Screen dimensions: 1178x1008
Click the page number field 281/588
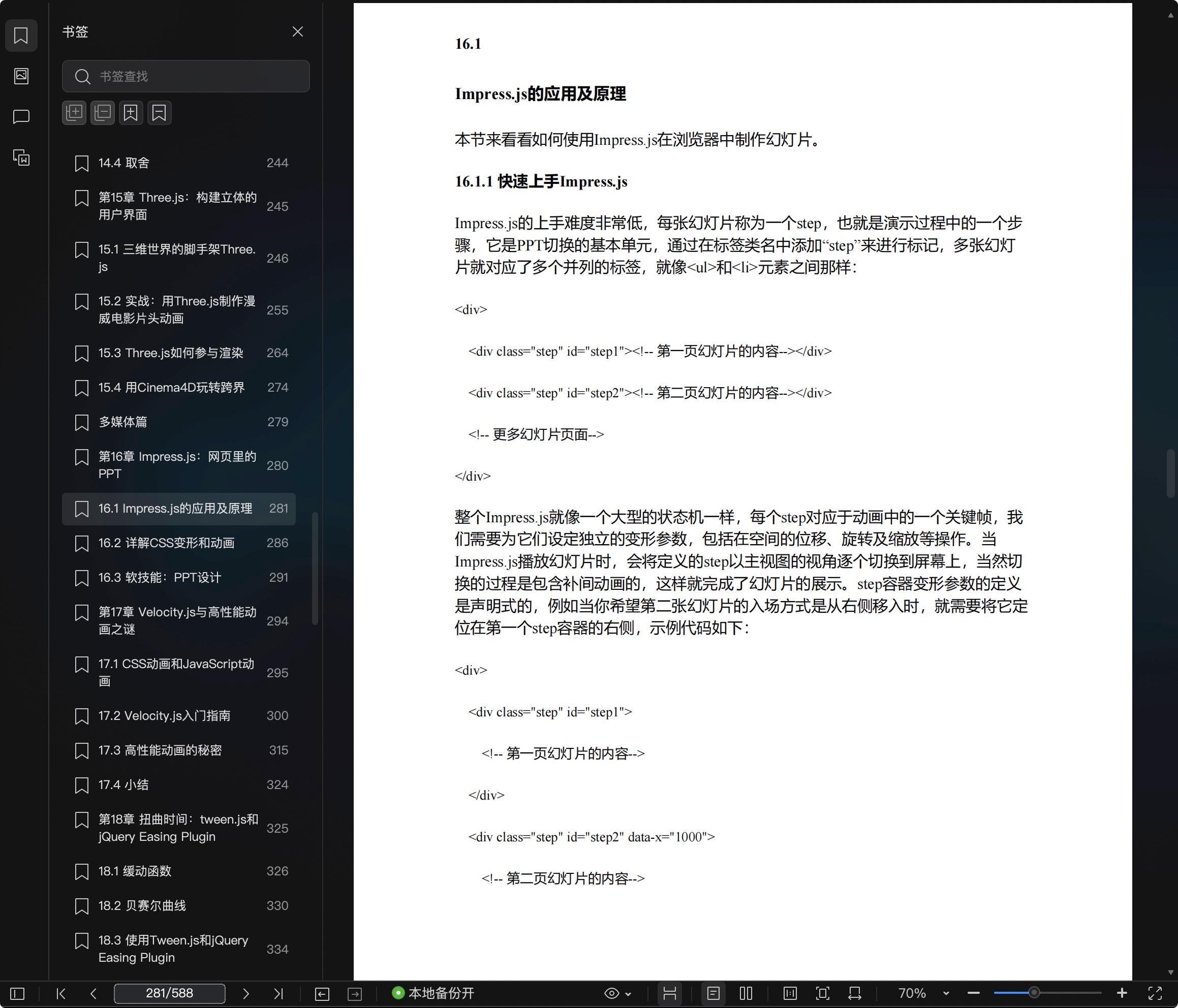pyautogui.click(x=169, y=993)
